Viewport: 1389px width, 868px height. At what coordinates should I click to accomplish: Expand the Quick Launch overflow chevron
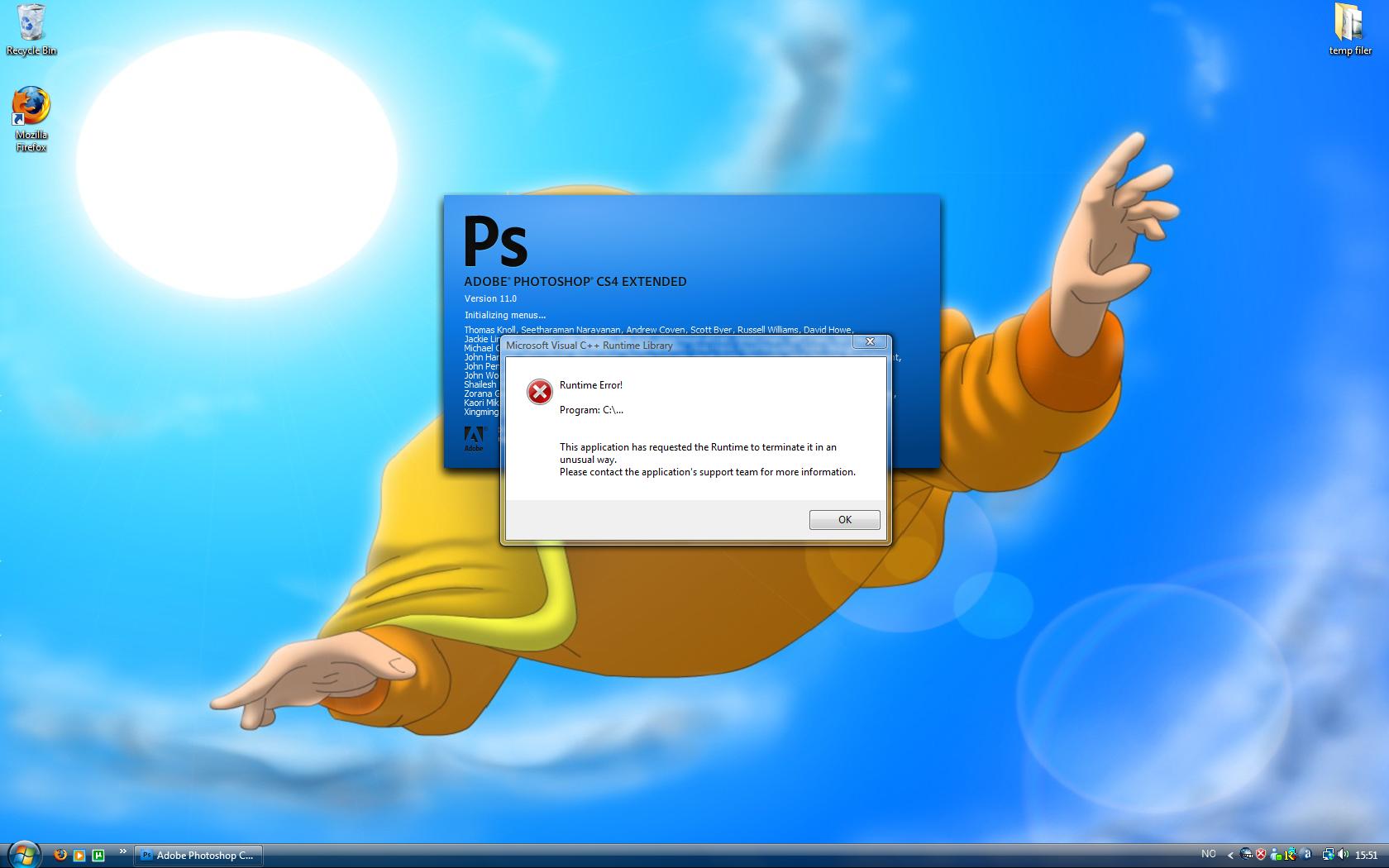click(x=123, y=851)
